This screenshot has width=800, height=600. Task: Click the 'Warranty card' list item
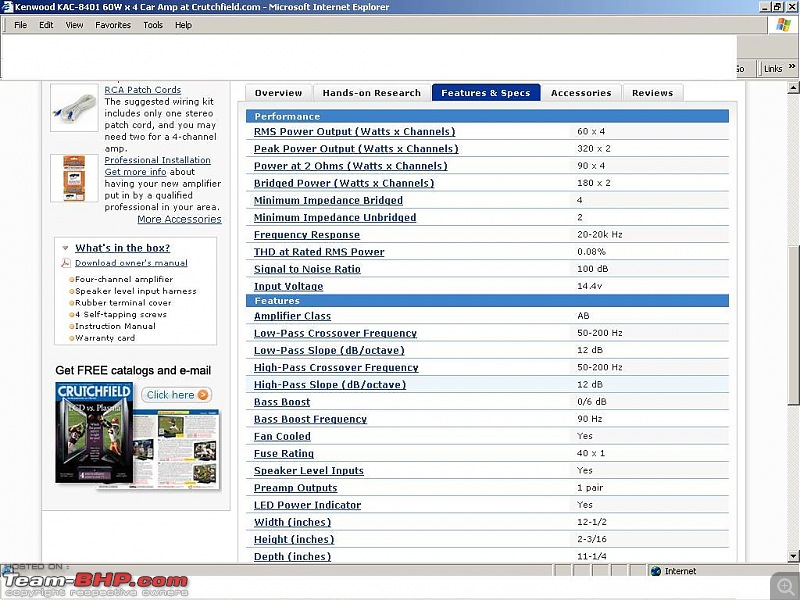(105, 338)
